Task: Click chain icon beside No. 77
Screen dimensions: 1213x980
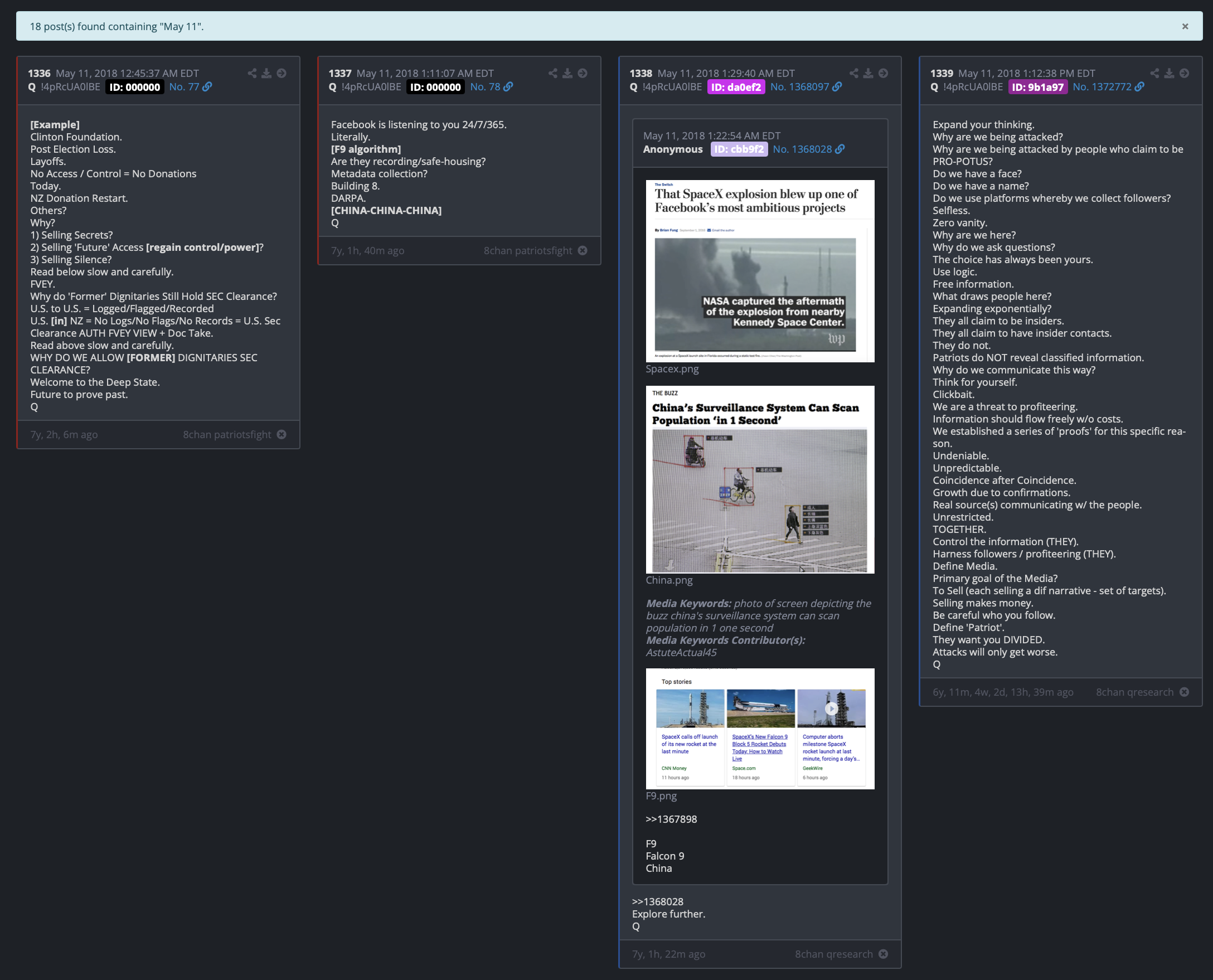Action: click(x=208, y=87)
